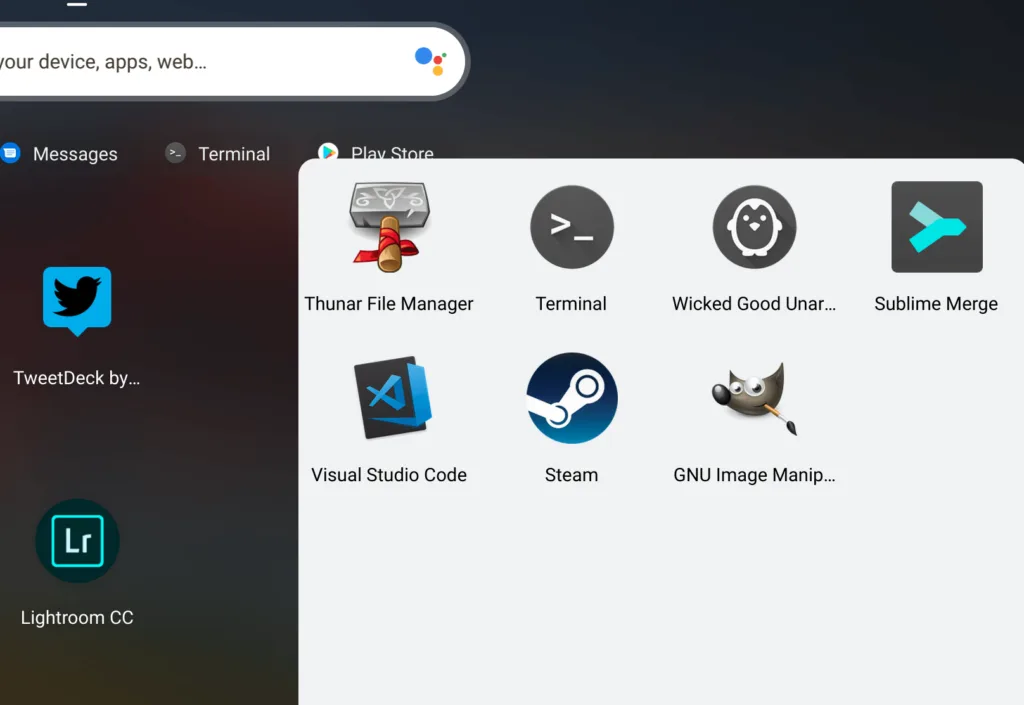1024x705 pixels.
Task: Click the 'Visual Studio Code' text label
Action: pos(389,475)
